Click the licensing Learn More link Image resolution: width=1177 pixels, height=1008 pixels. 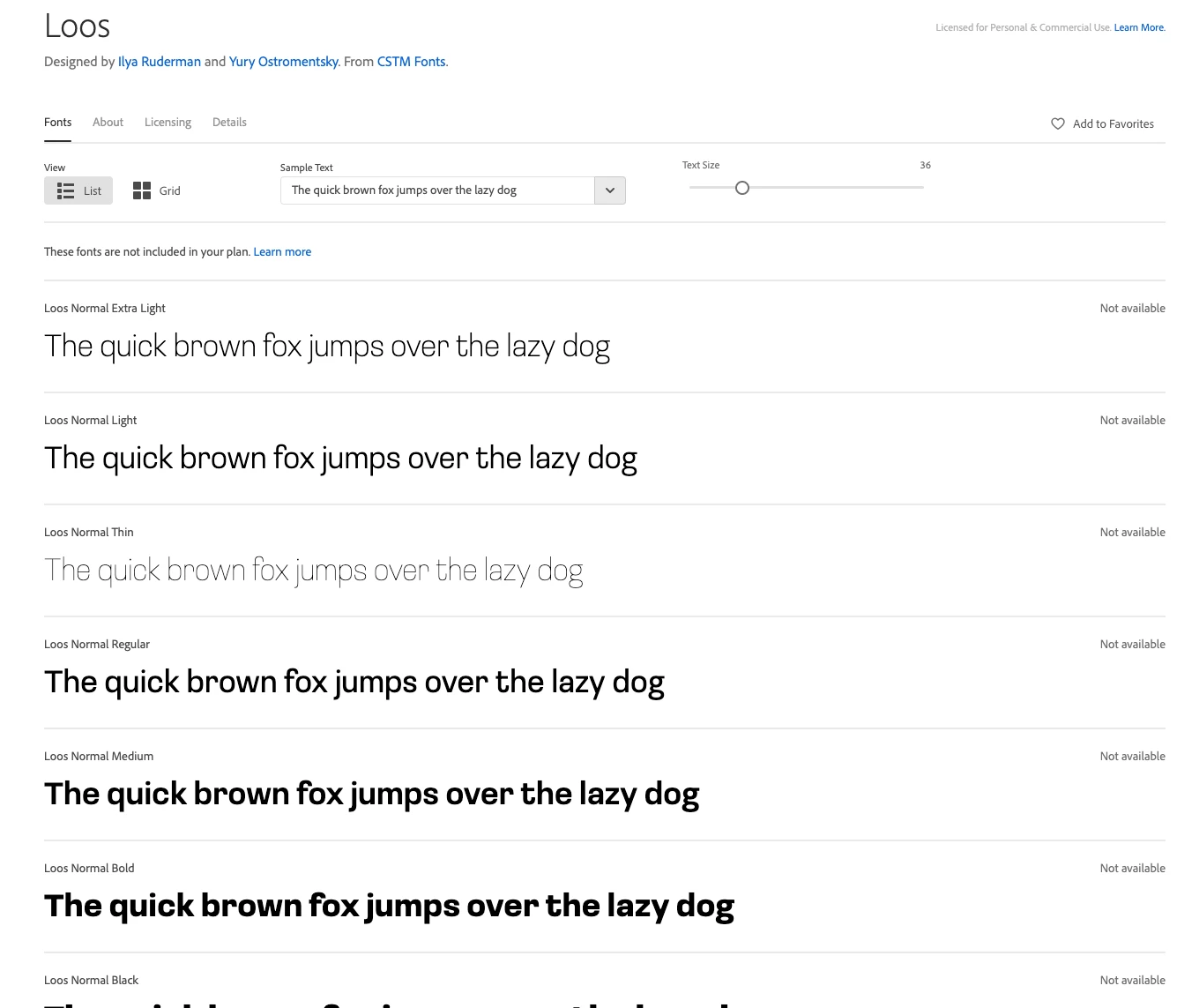(1139, 27)
